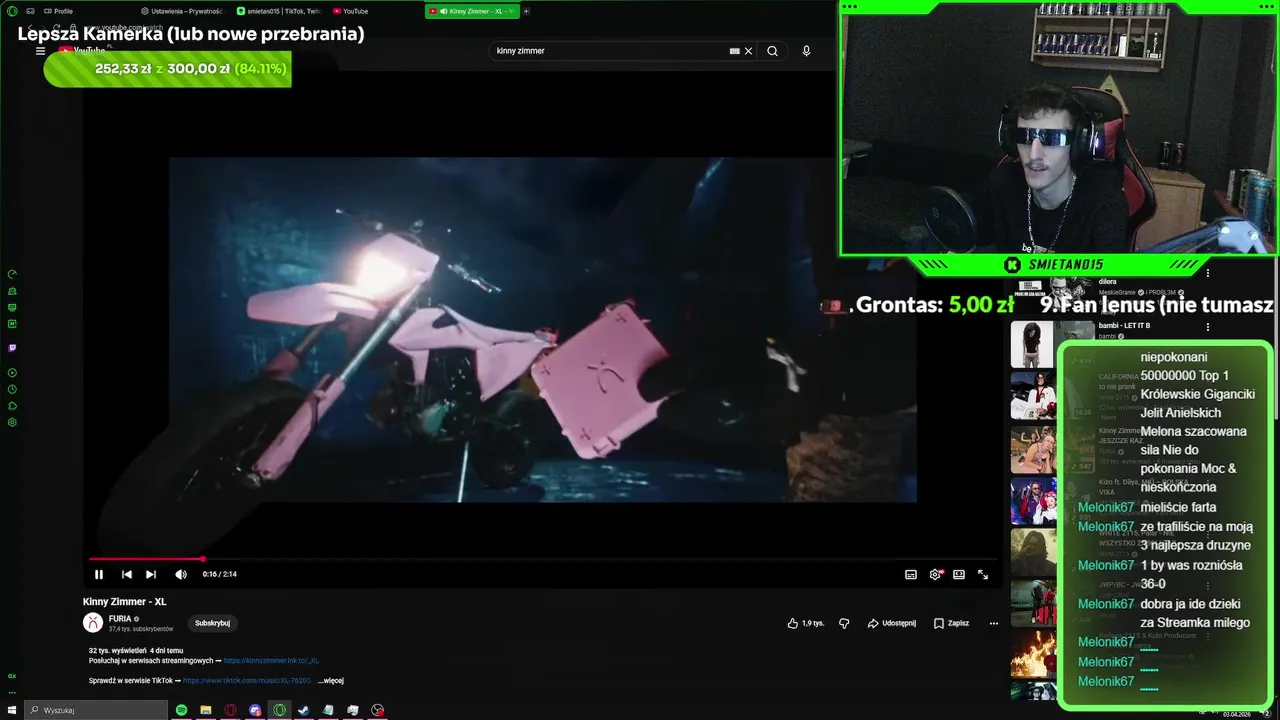The width and height of the screenshot is (1280, 720).
Task: Switch the player to theater mode
Action: click(x=959, y=574)
